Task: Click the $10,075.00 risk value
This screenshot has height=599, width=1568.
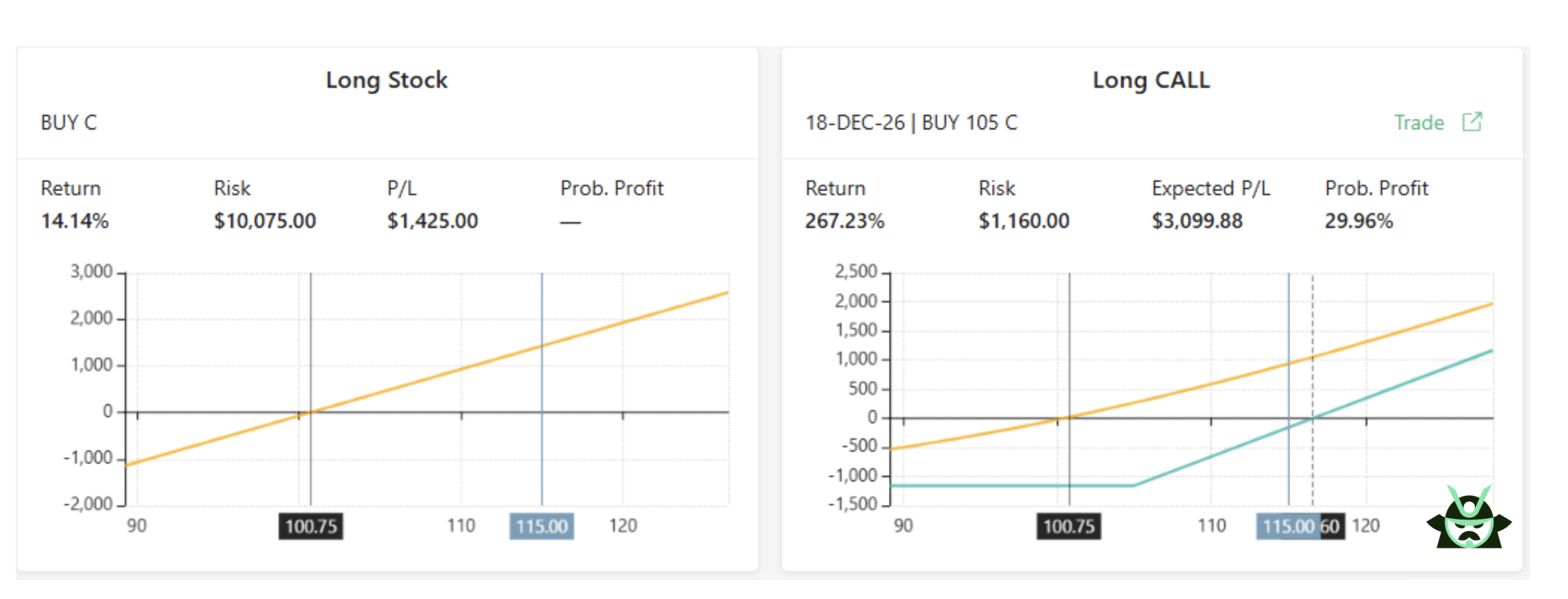Action: point(265,221)
